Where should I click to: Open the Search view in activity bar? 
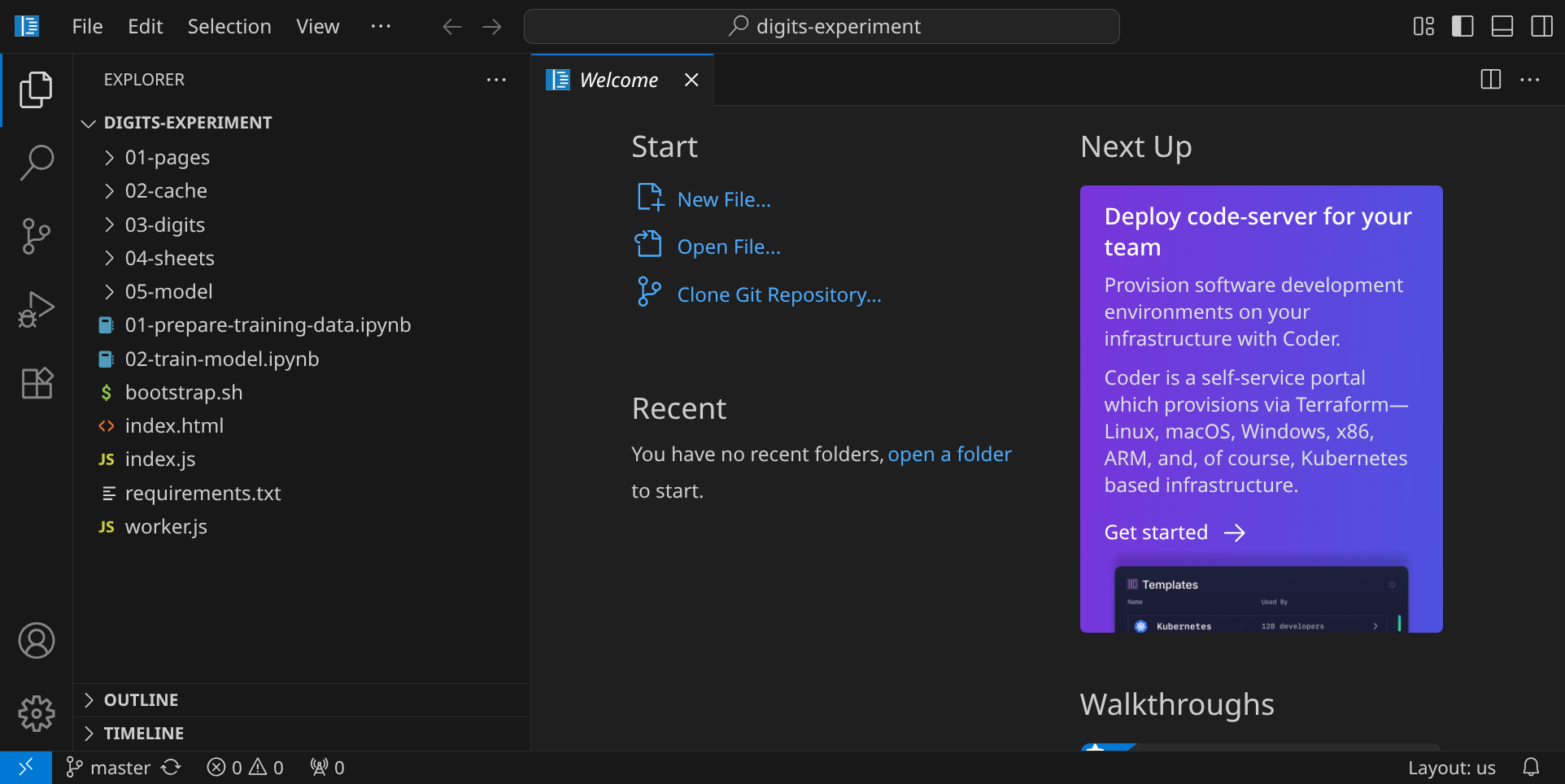tap(37, 163)
